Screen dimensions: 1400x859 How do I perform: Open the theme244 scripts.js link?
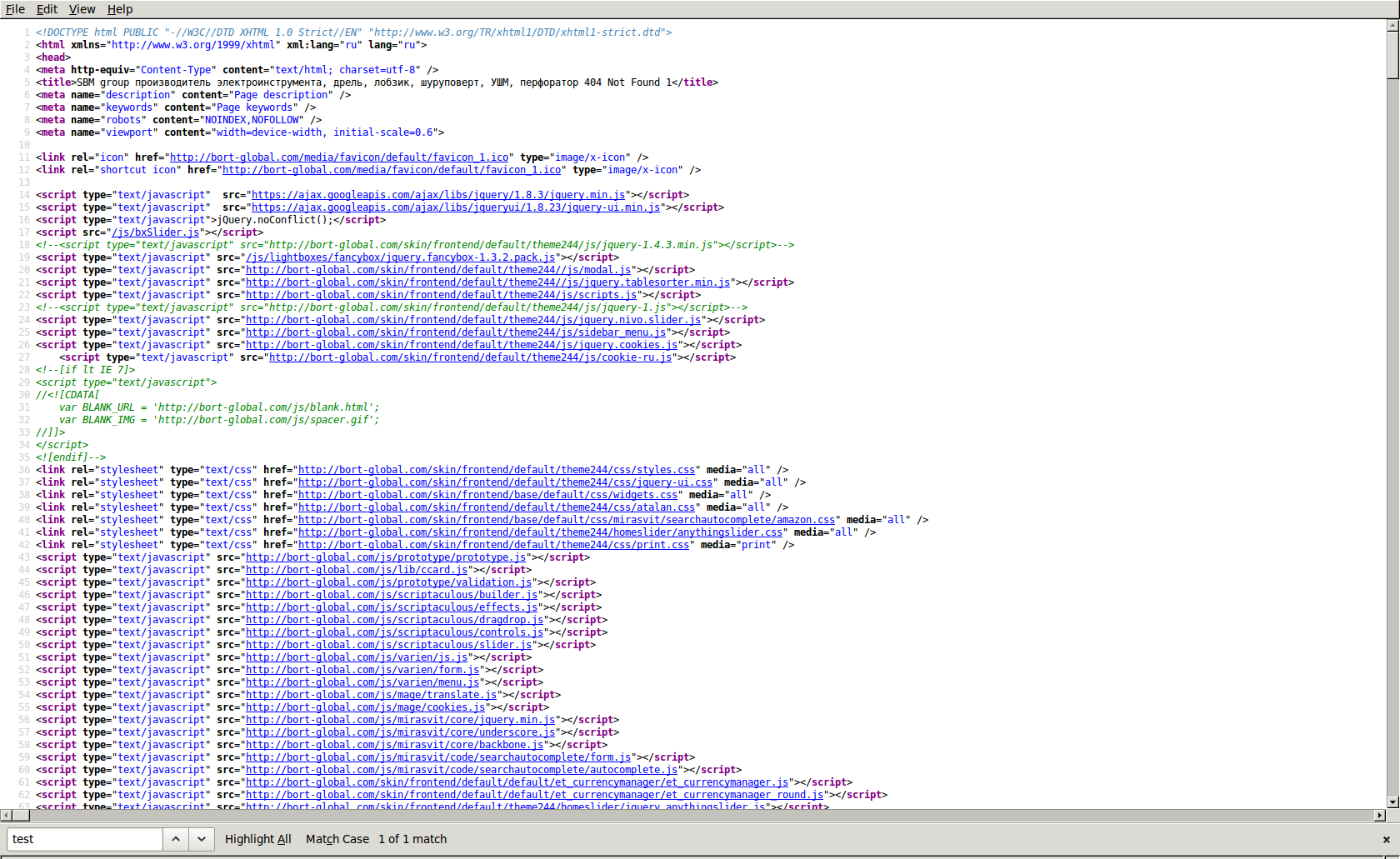(x=441, y=295)
